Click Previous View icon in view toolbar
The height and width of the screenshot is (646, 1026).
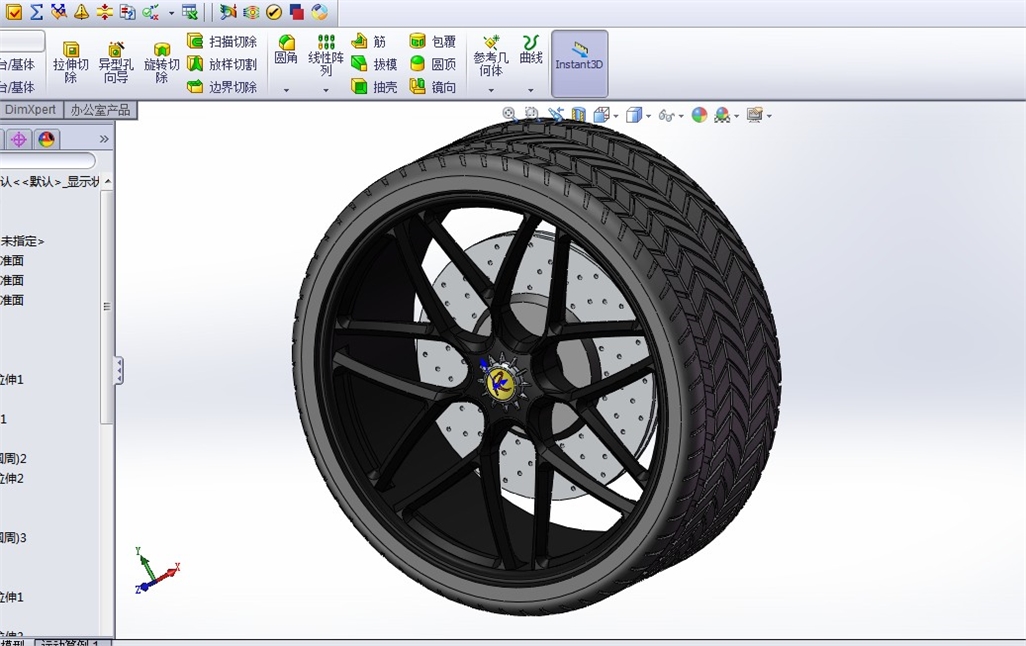pyautogui.click(x=555, y=114)
